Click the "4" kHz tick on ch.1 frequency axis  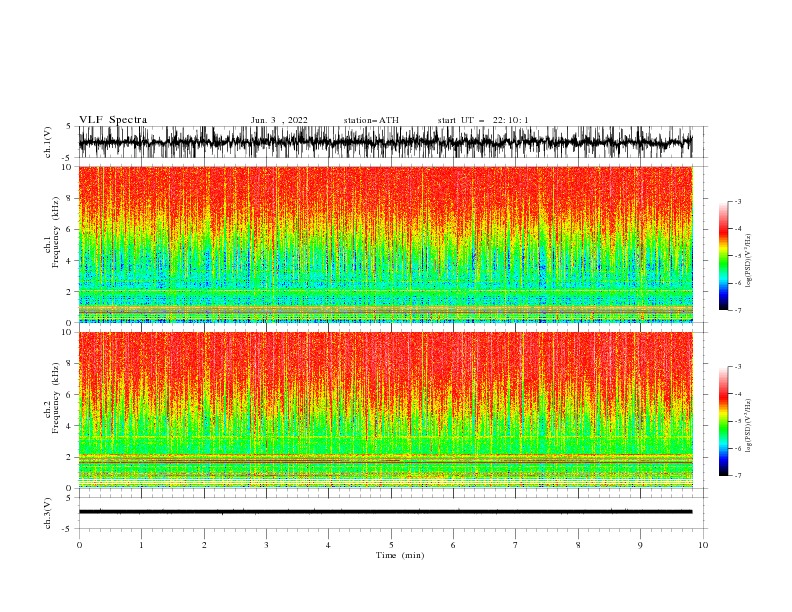[68, 261]
